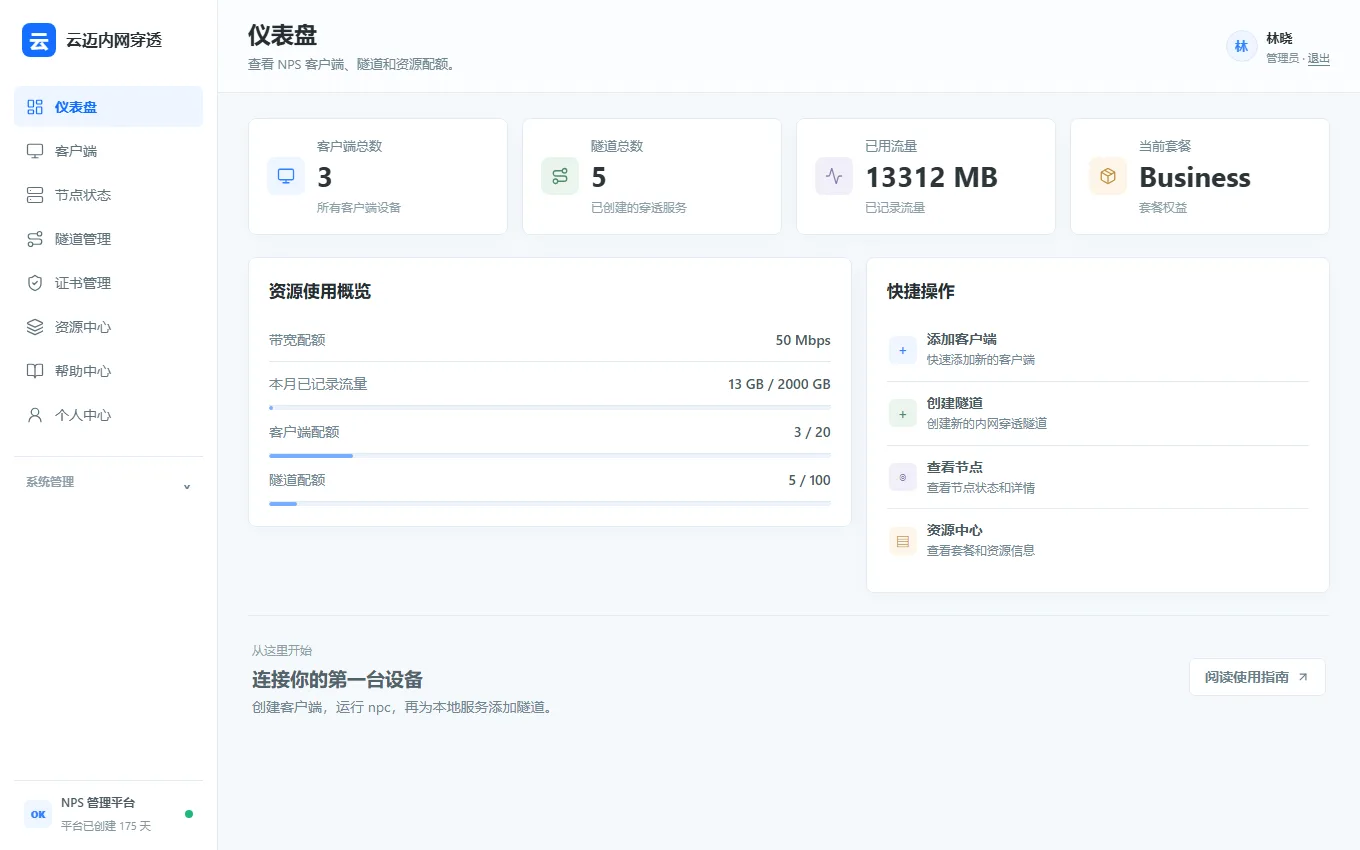Click the 帮助中心 book icon in sidebar

[x=35, y=371]
